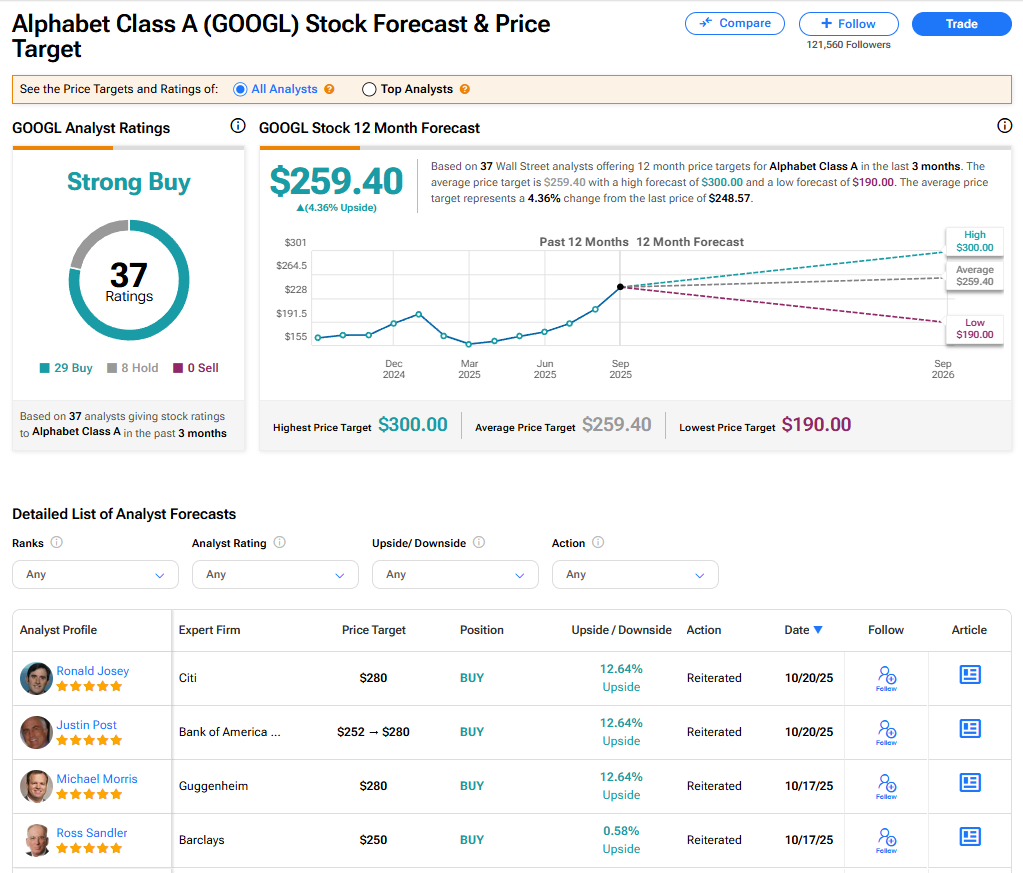Screen dimensions: 1023x873
Task: Click Justin Post's profile photo
Action: pyautogui.click(x=36, y=733)
